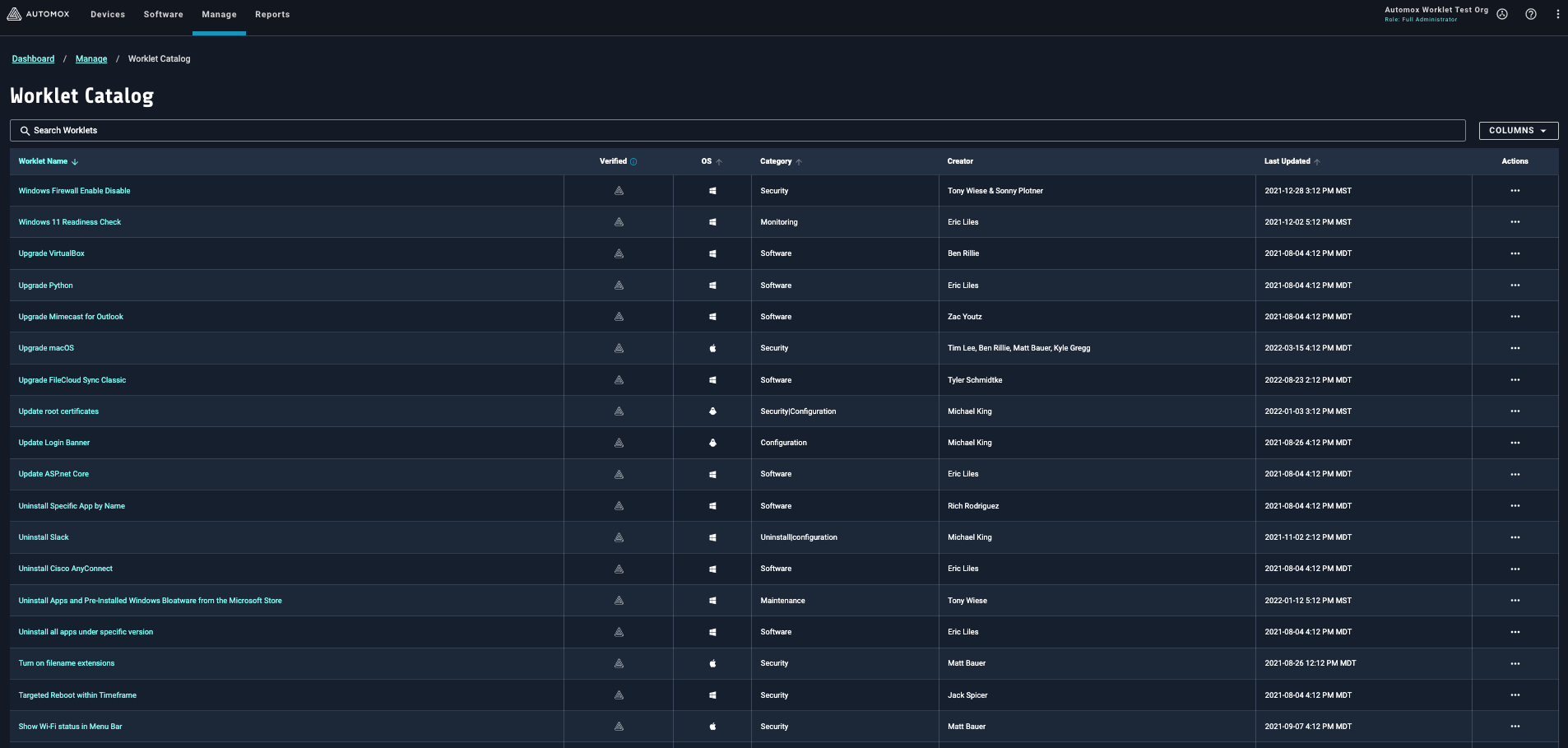The width and height of the screenshot is (1568, 748).
Task: Open actions menu for Uninstall Cisco AnyConnect
Action: point(1515,569)
